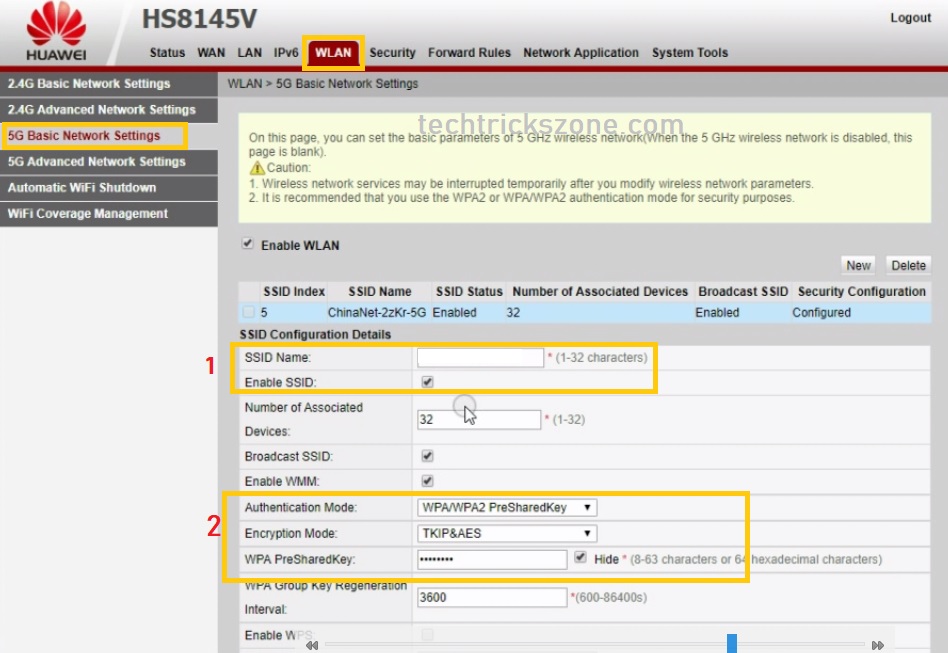
Task: Click the SSID Name input field
Action: [x=480, y=357]
